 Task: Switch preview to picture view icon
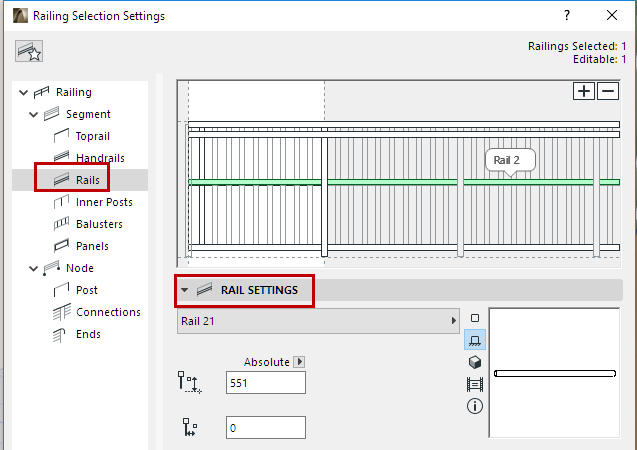(x=475, y=384)
